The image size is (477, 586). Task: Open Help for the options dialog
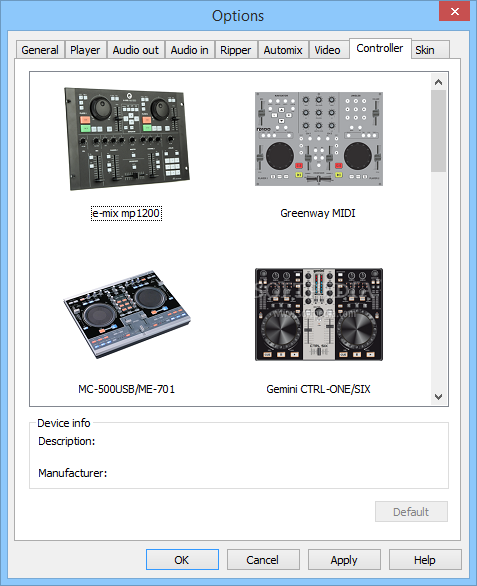tap(425, 559)
